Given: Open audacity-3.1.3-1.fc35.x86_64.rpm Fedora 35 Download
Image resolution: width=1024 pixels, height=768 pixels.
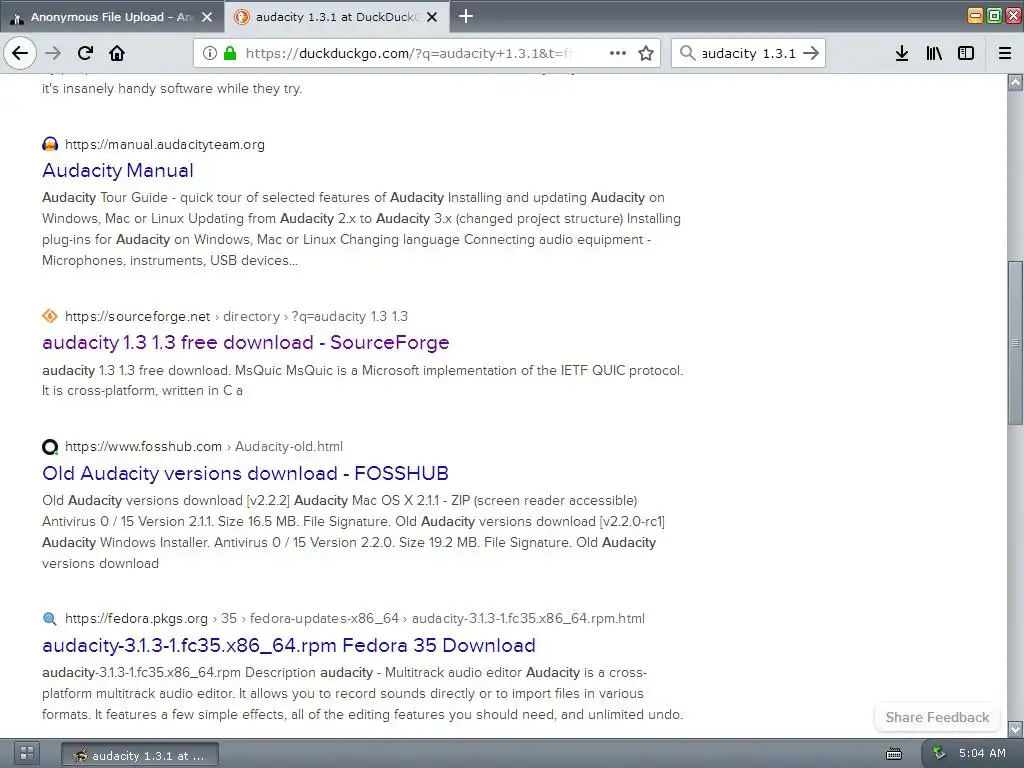Looking at the screenshot, I should point(289,645).
